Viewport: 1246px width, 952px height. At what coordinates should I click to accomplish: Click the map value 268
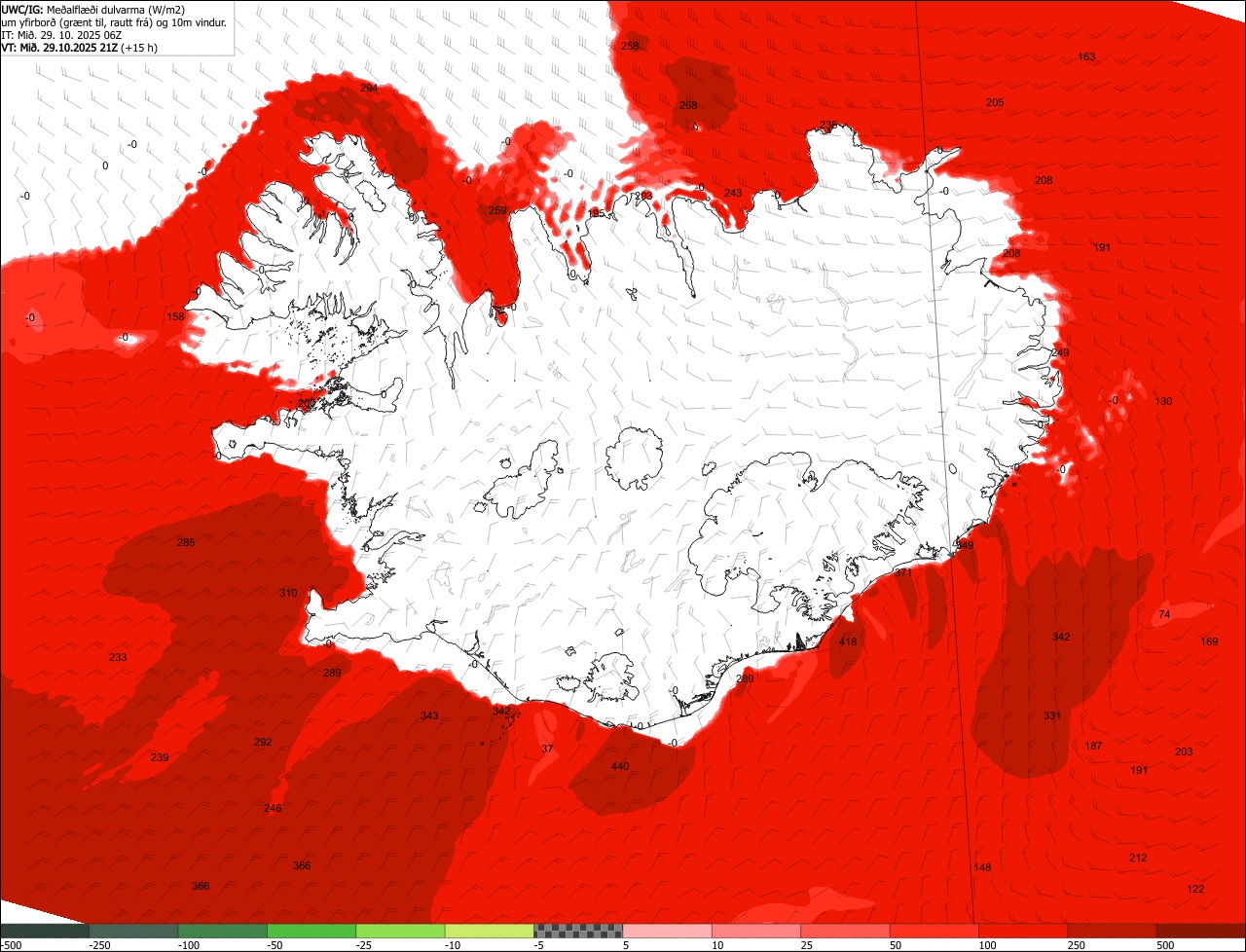(688, 105)
